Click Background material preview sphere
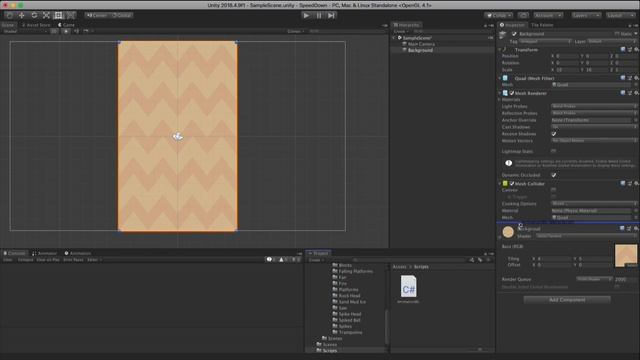Image resolution: width=640 pixels, height=360 pixels. pos(508,232)
